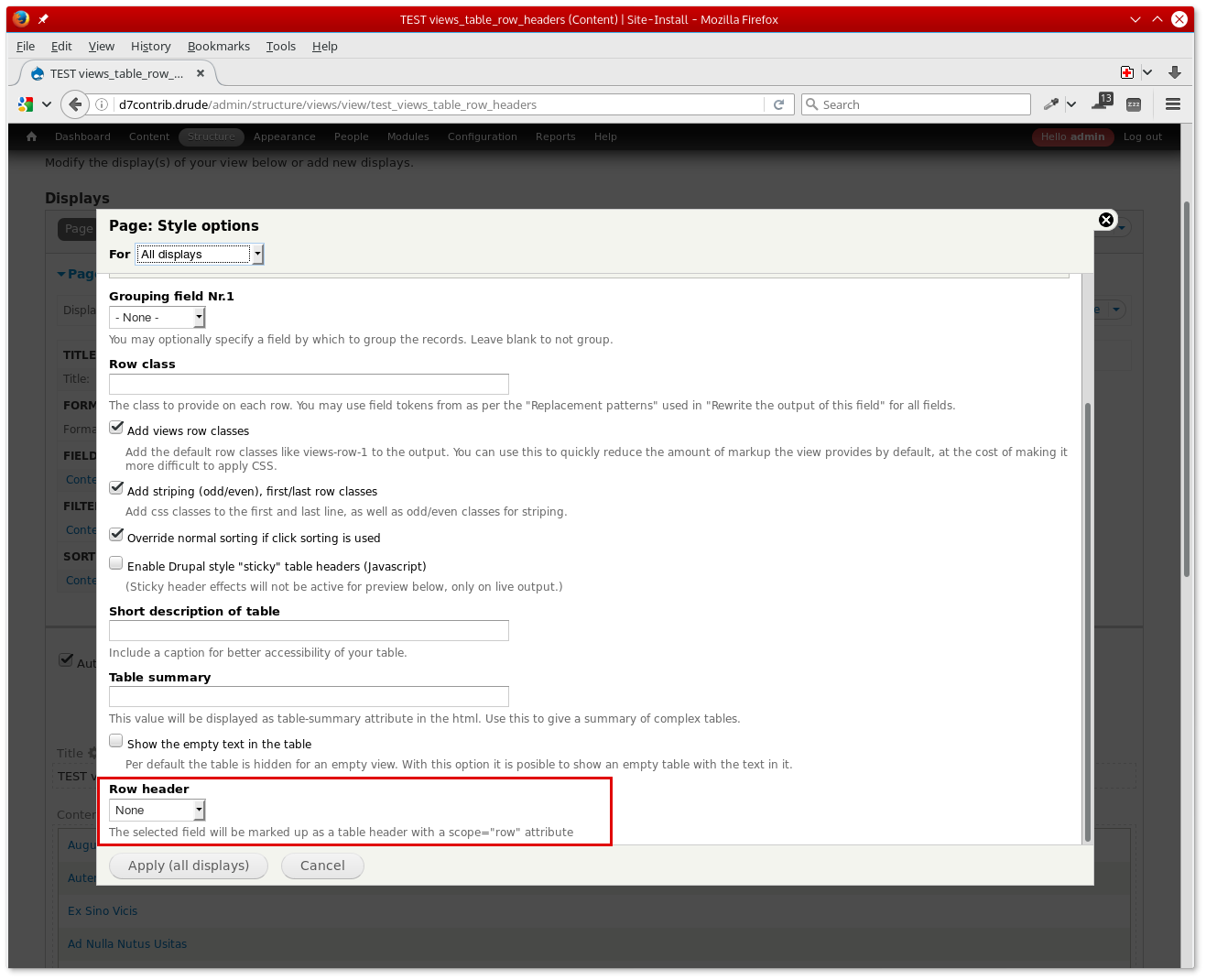Select Configuration in the Drupal admin menu
Screen dimensions: 1206x980
(482, 136)
